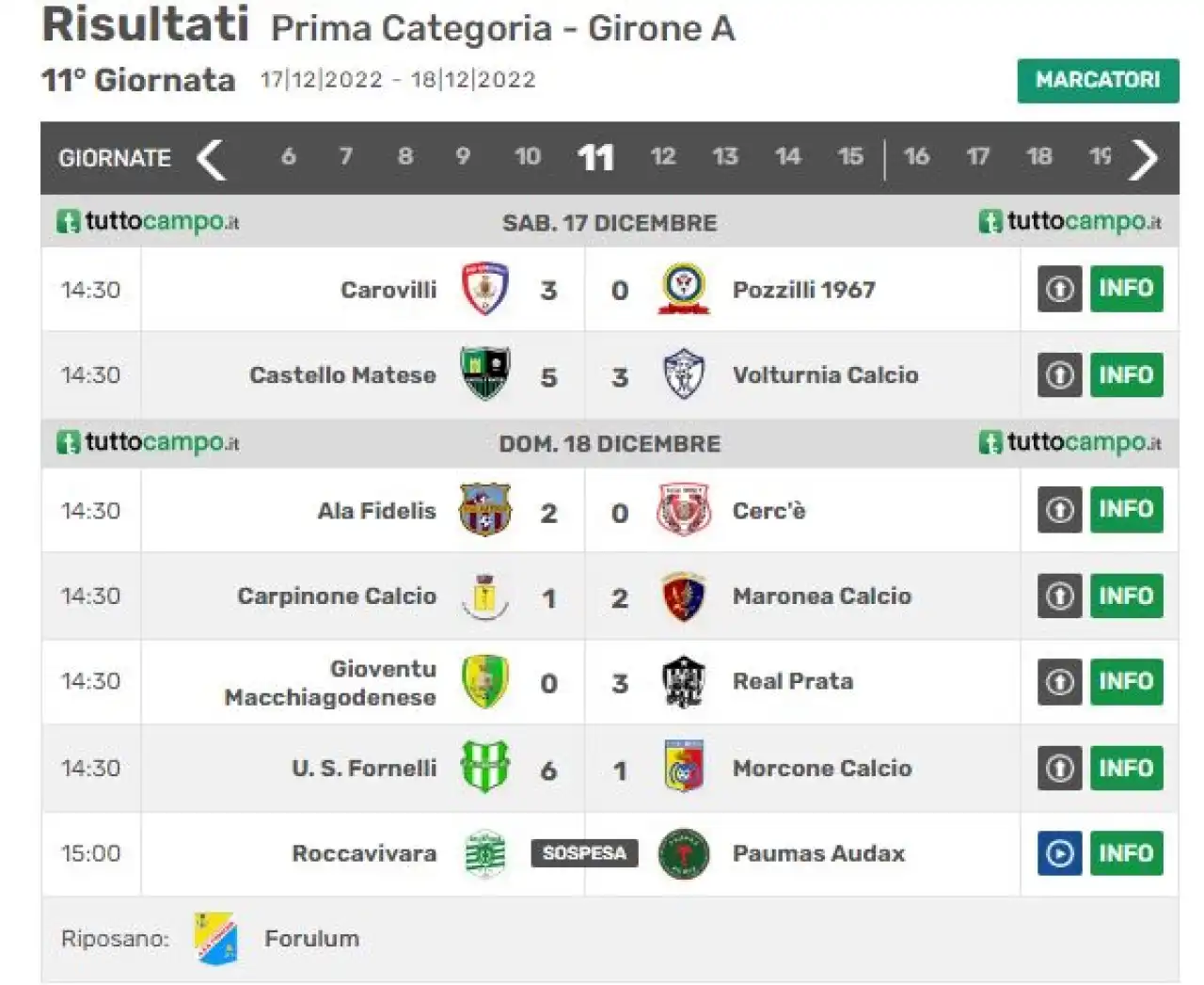This screenshot has width=1204, height=985.
Task: Click the tuttocampo.it logo at top left
Action: point(148,222)
